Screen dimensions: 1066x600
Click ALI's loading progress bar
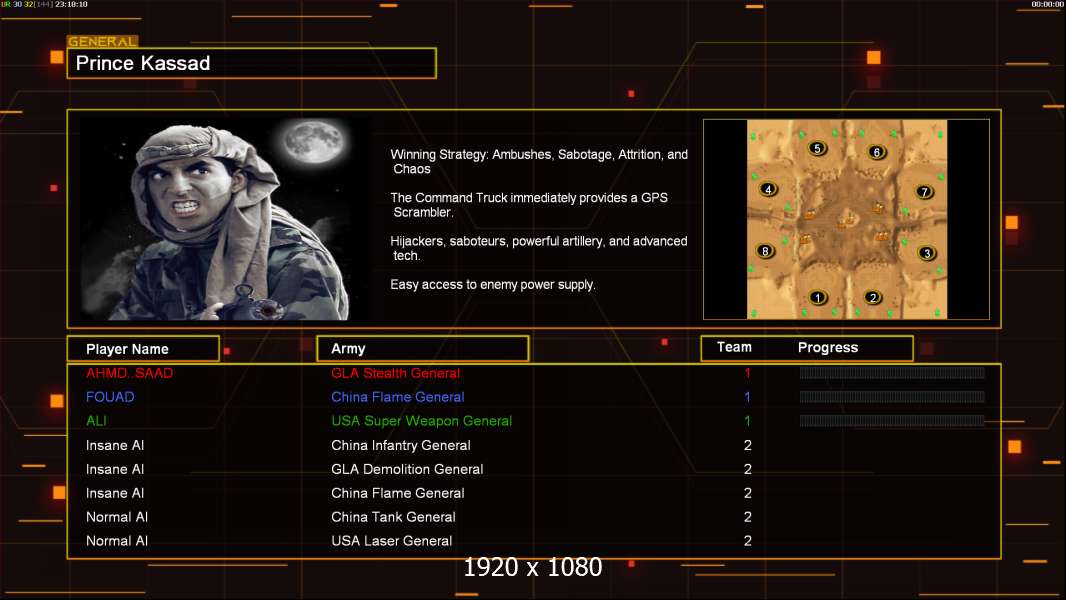[892, 421]
